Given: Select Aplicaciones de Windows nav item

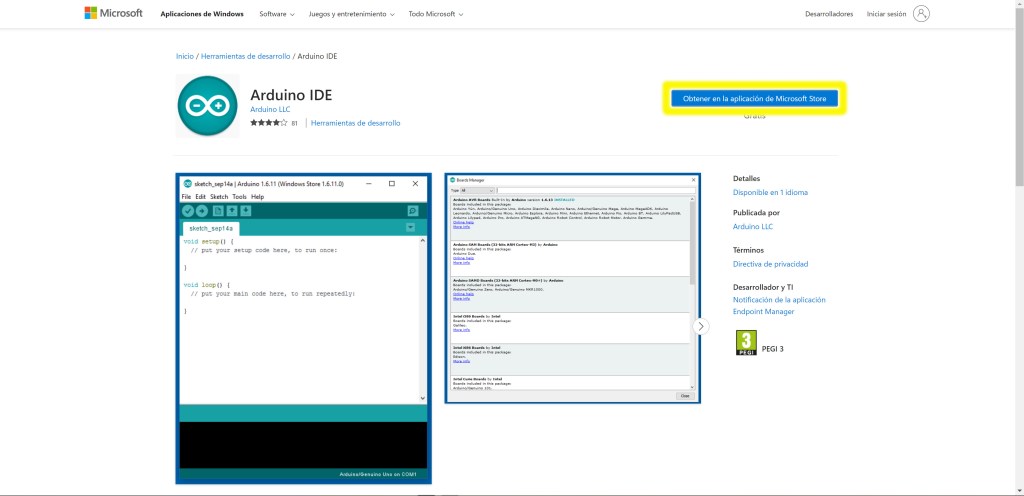Looking at the screenshot, I should tap(203, 15).
